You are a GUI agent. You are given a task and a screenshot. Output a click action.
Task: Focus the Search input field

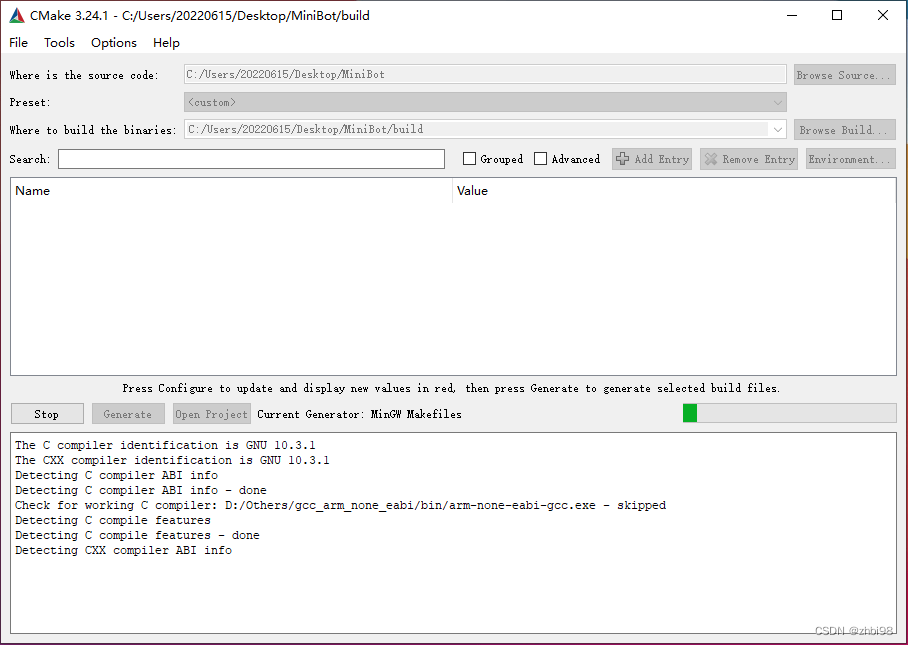click(x=251, y=159)
